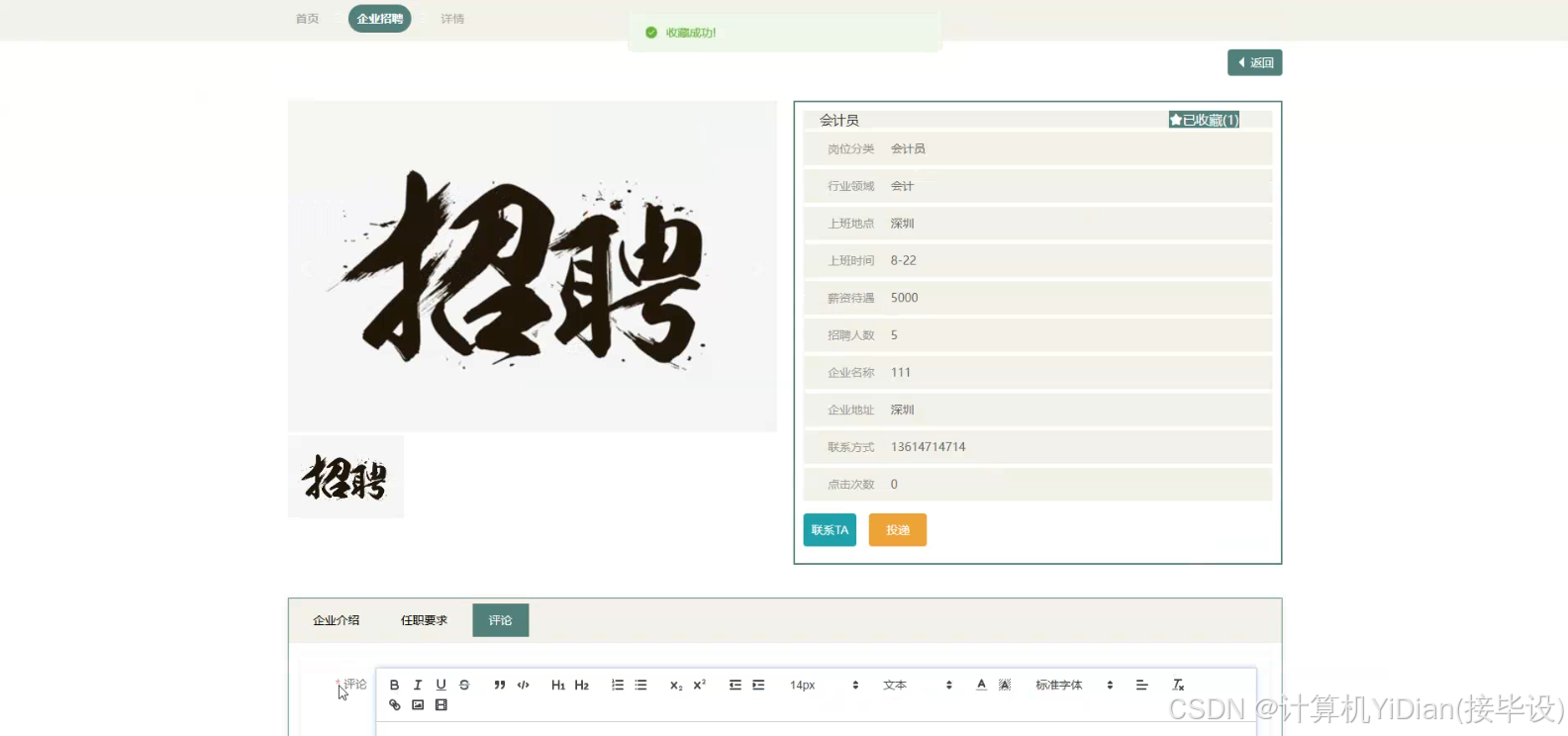
Task: Open the 文本 paragraph style dropdown
Action: (918, 685)
